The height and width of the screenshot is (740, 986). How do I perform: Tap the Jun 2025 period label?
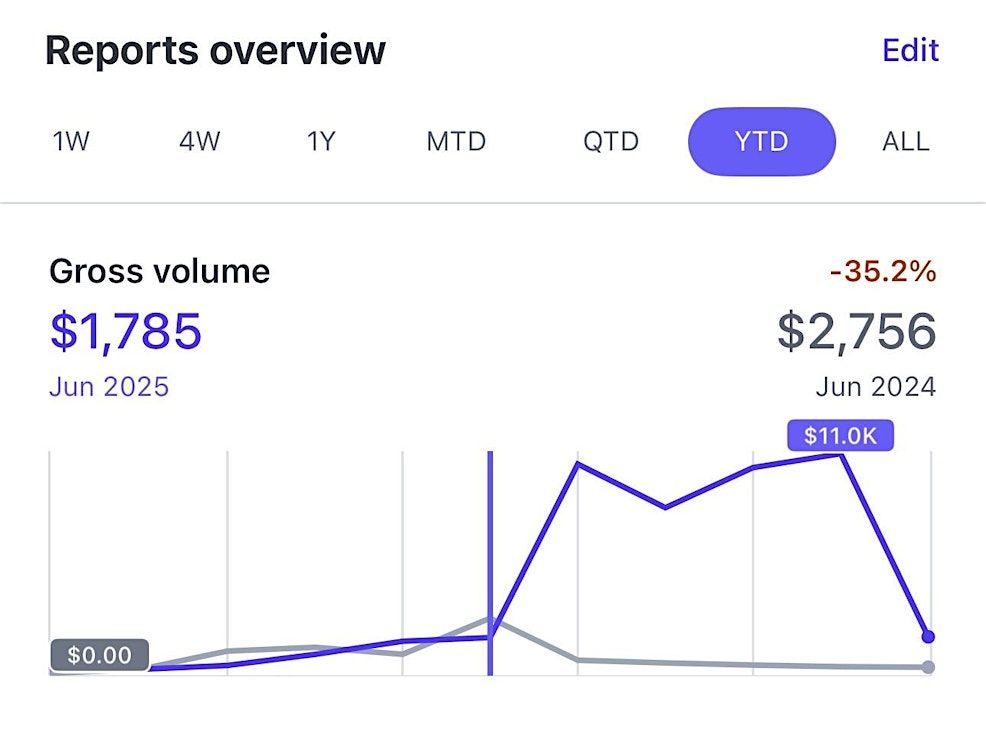click(109, 386)
